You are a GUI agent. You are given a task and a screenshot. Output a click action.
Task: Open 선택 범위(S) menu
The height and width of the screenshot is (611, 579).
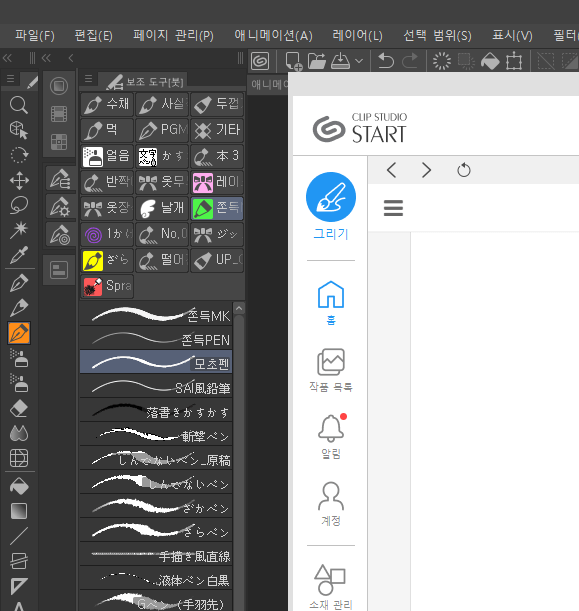pyautogui.click(x=437, y=36)
